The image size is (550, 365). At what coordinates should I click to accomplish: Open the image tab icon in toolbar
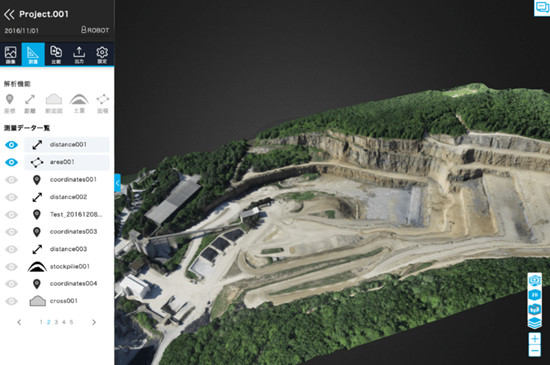[11, 54]
